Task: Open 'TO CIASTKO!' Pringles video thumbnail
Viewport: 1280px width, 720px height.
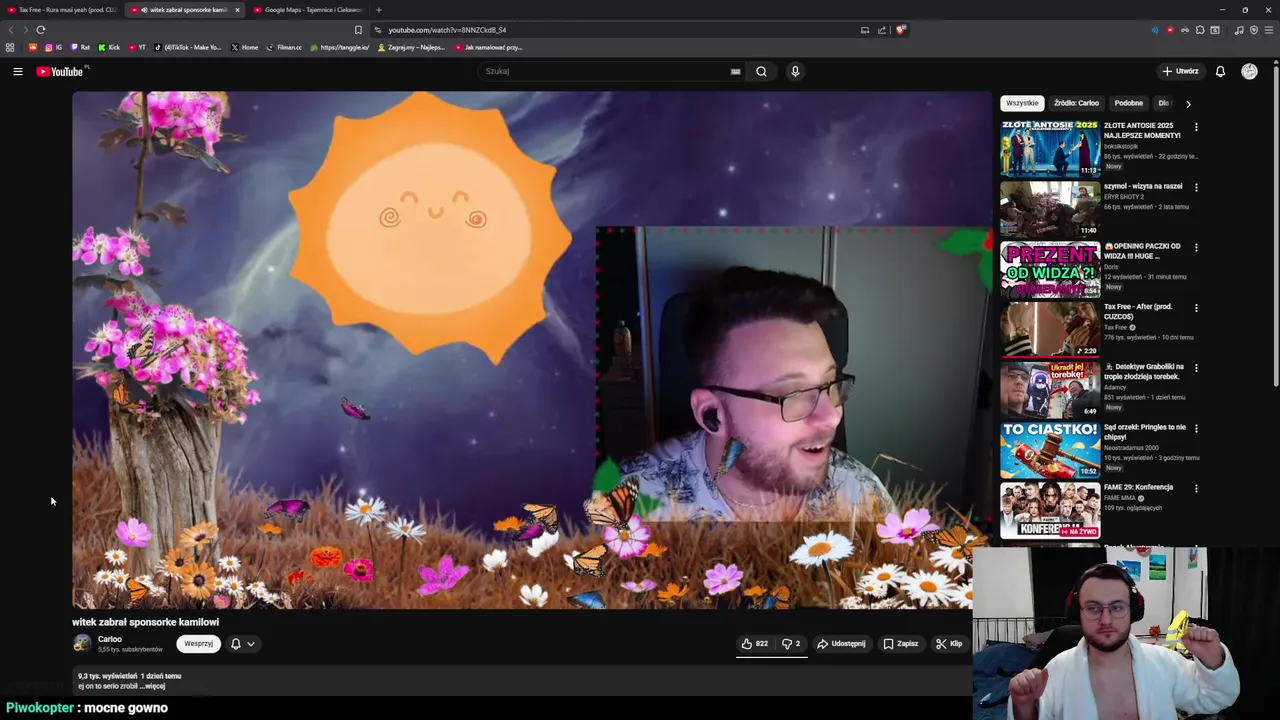Action: click(1050, 450)
